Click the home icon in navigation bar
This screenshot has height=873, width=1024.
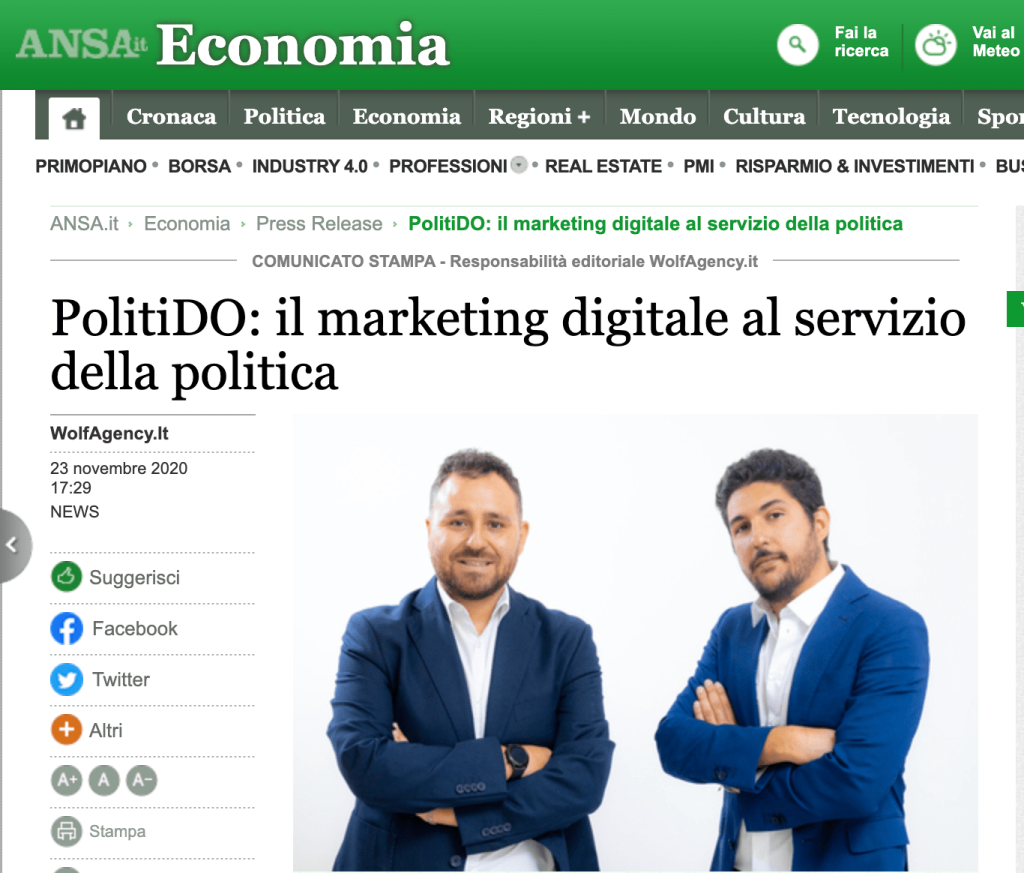coord(74,118)
